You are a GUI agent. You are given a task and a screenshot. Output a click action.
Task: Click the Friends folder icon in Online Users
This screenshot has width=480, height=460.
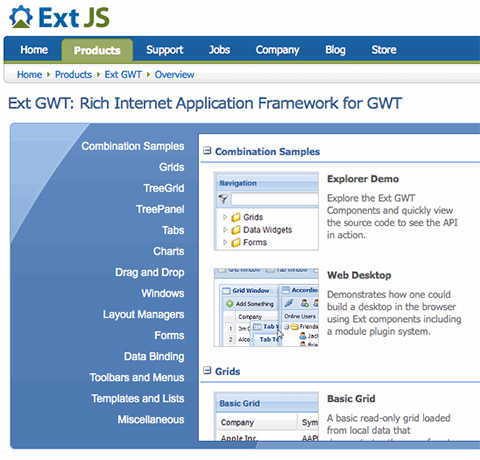tap(294, 326)
